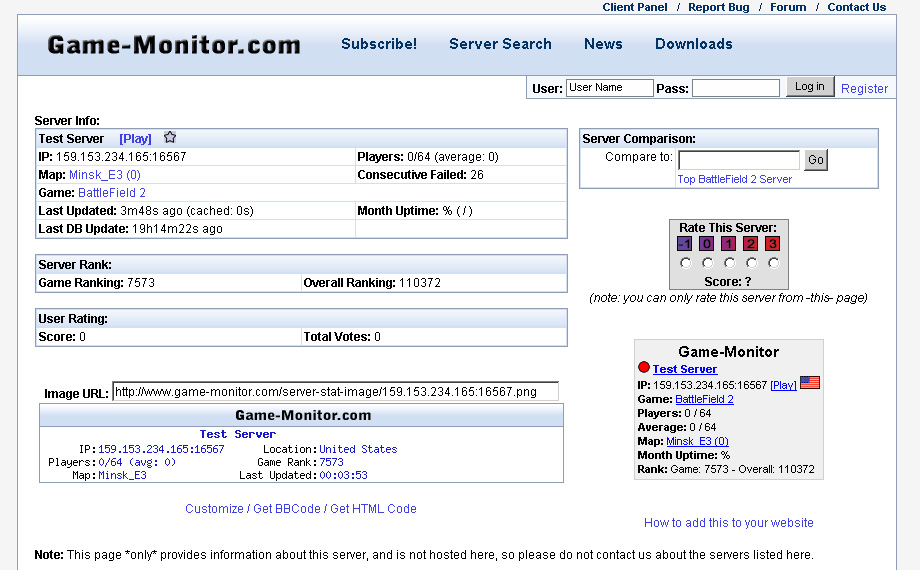Open the Downloads page
Viewport: 920px width, 570px height.
pyautogui.click(x=694, y=44)
